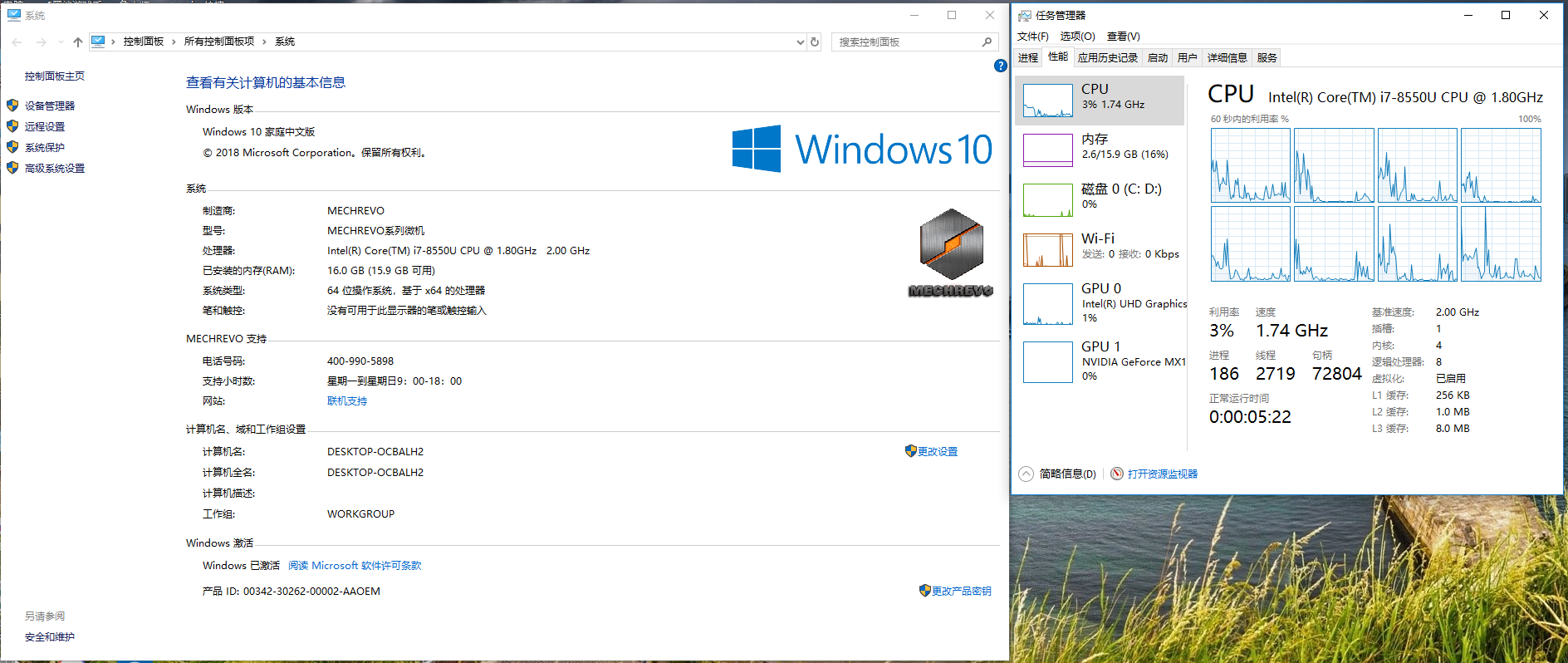
Task: Click 控制面板 breadcrumb in address bar
Action: pos(144,42)
